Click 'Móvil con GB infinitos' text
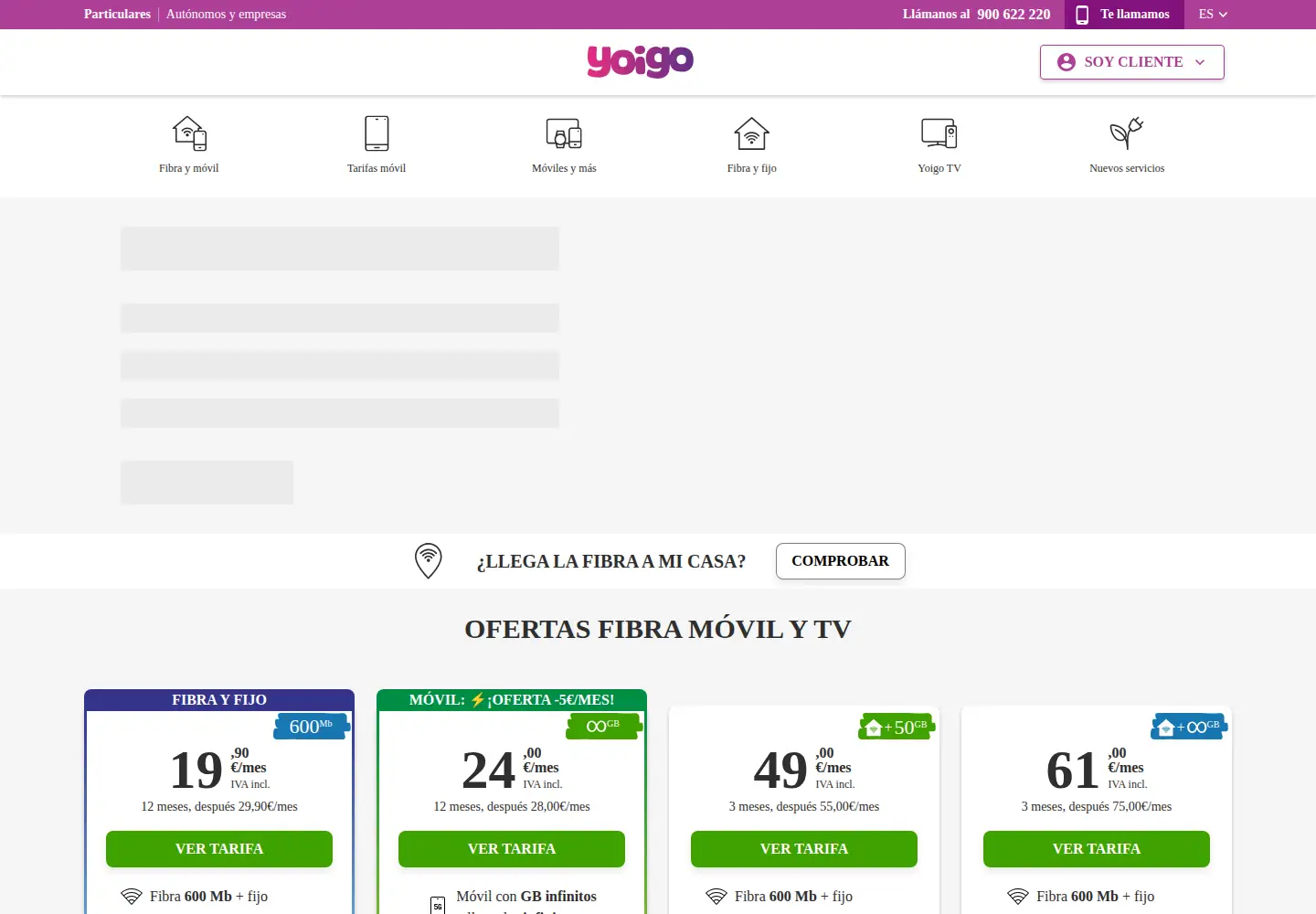 526,897
